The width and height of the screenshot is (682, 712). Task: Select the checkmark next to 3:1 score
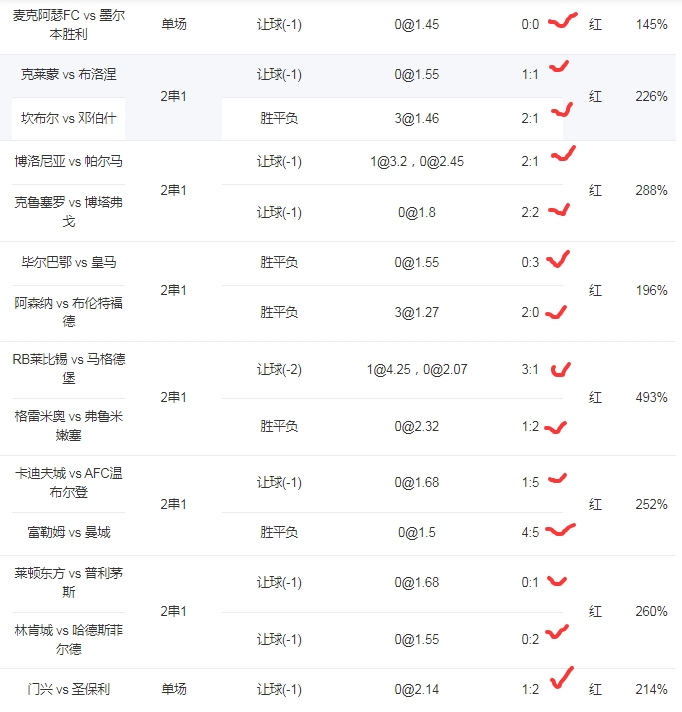(x=560, y=369)
